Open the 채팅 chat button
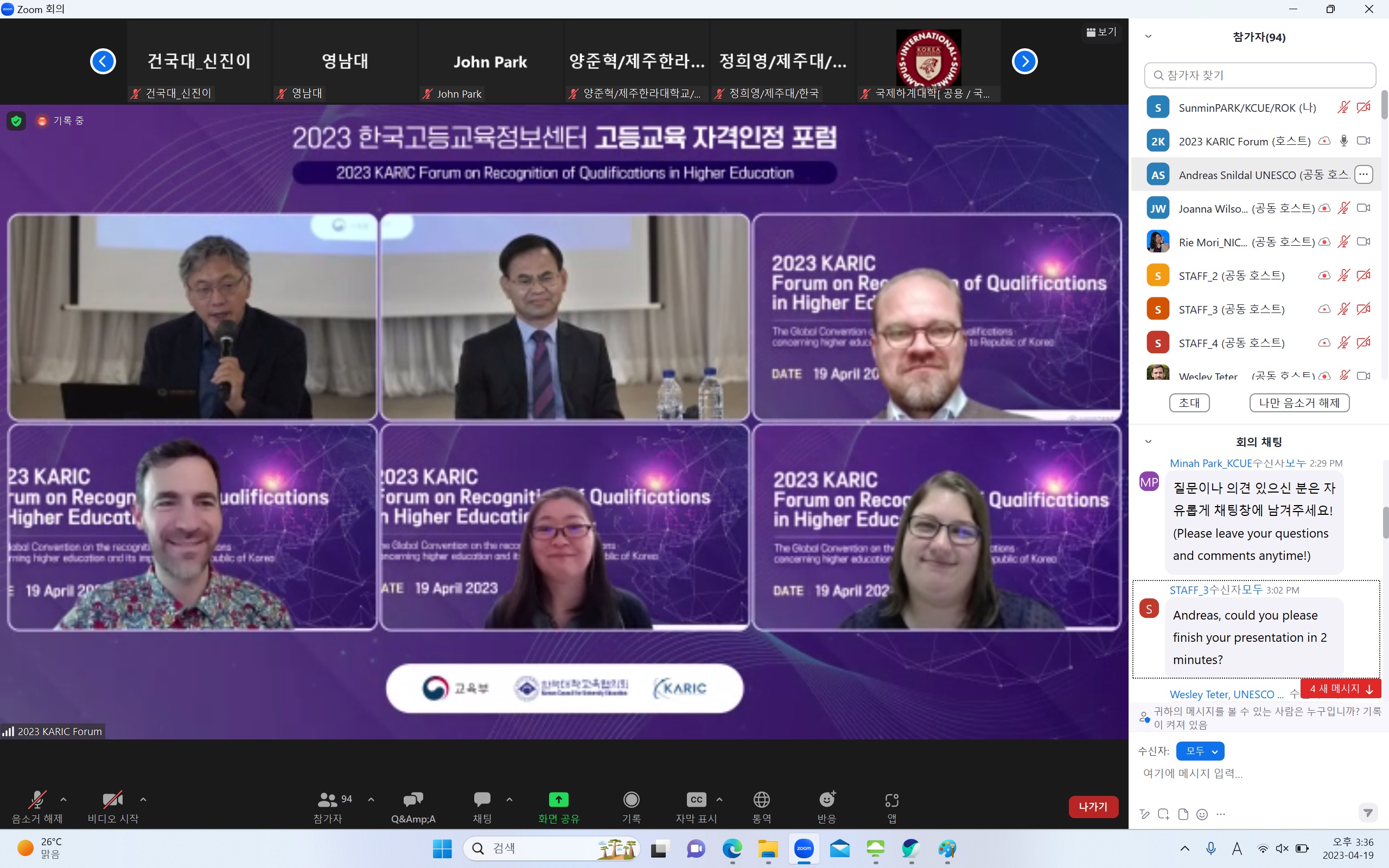This screenshot has height=868, width=1389. [482, 806]
